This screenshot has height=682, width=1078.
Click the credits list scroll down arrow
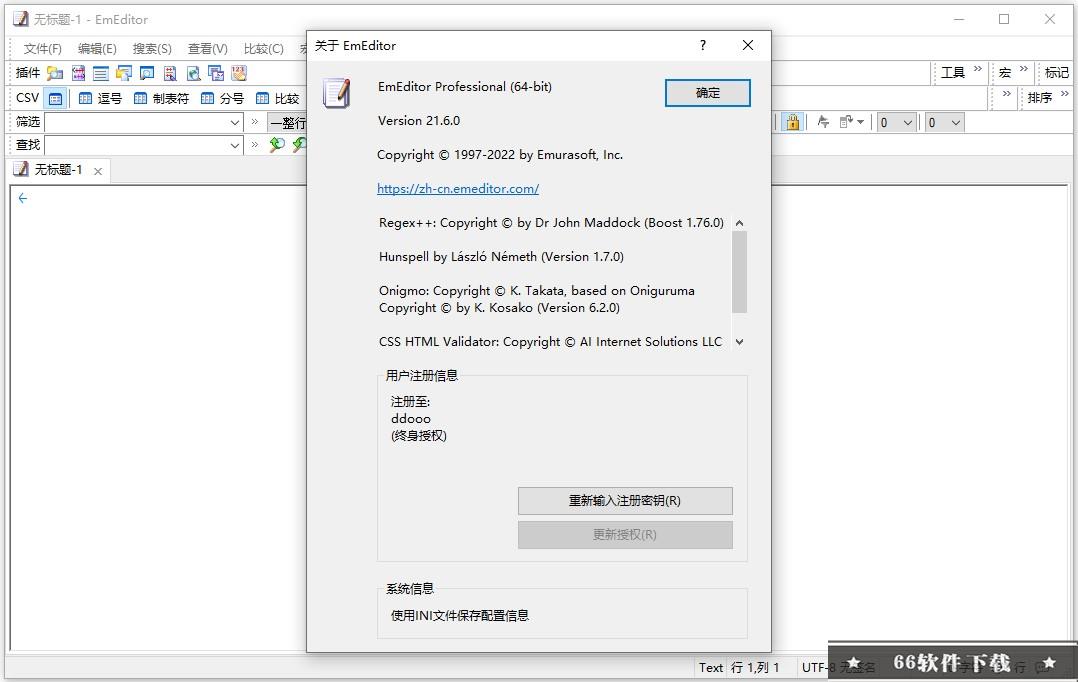coord(740,342)
